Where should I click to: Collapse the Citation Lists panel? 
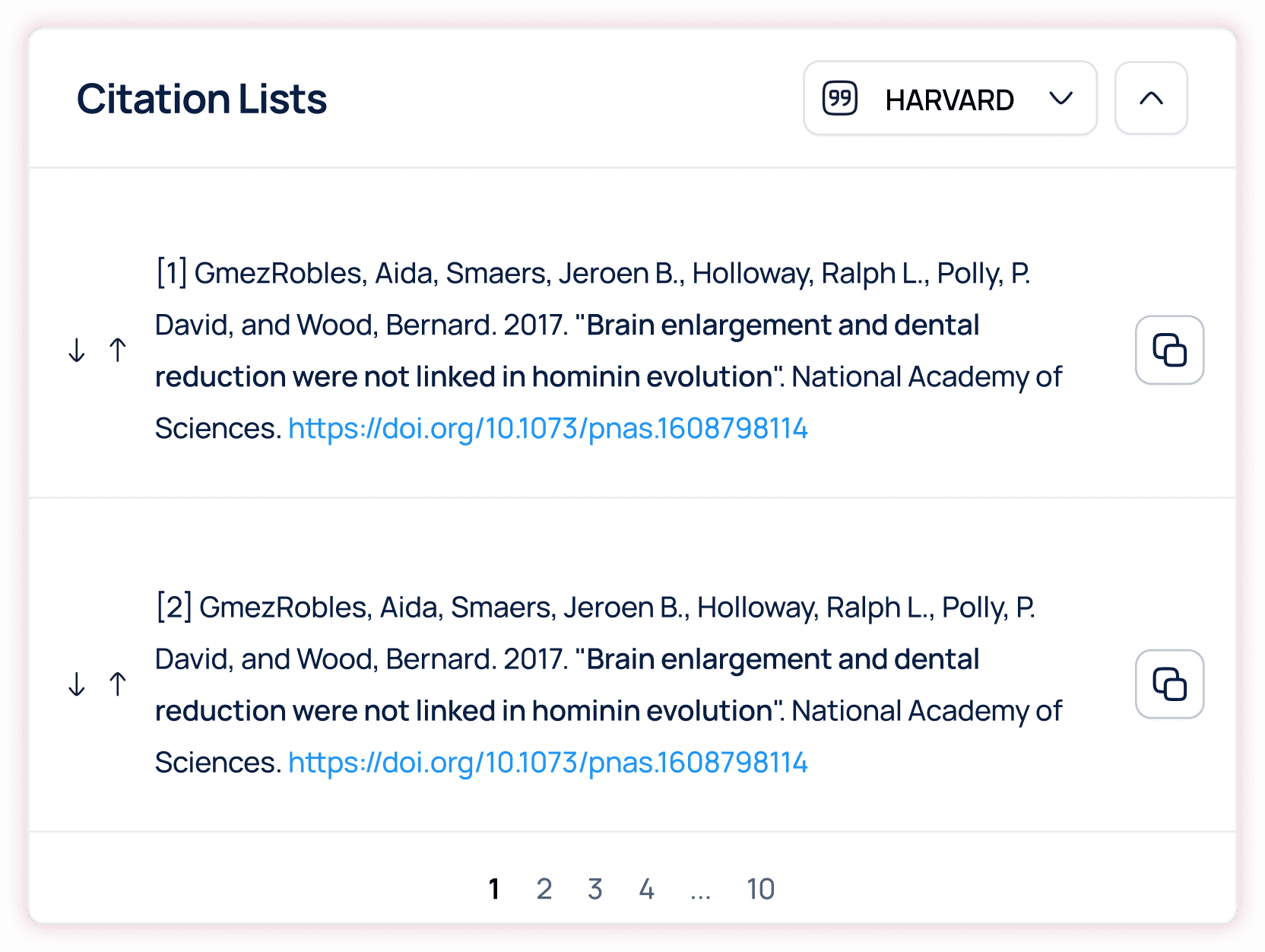(x=1151, y=99)
